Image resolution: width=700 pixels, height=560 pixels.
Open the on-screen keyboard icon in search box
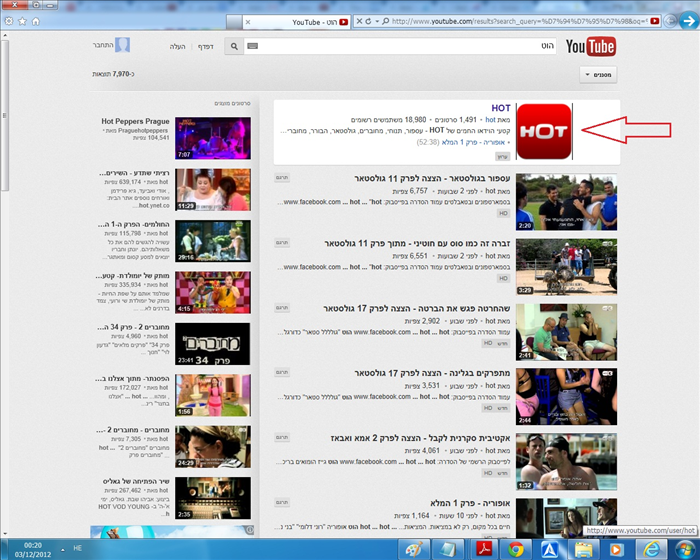tap(253, 46)
